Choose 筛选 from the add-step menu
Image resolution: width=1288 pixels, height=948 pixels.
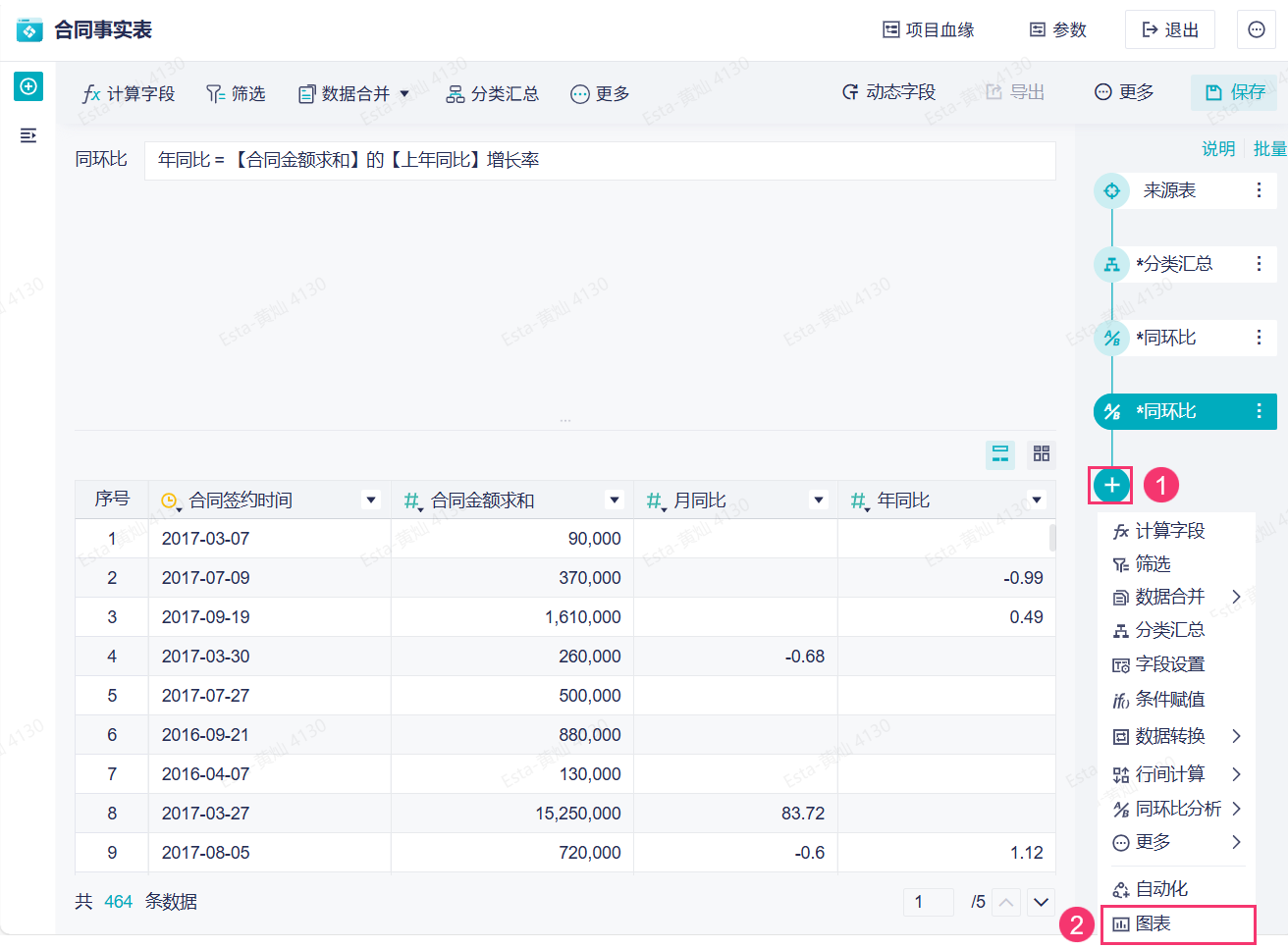click(x=1142, y=564)
